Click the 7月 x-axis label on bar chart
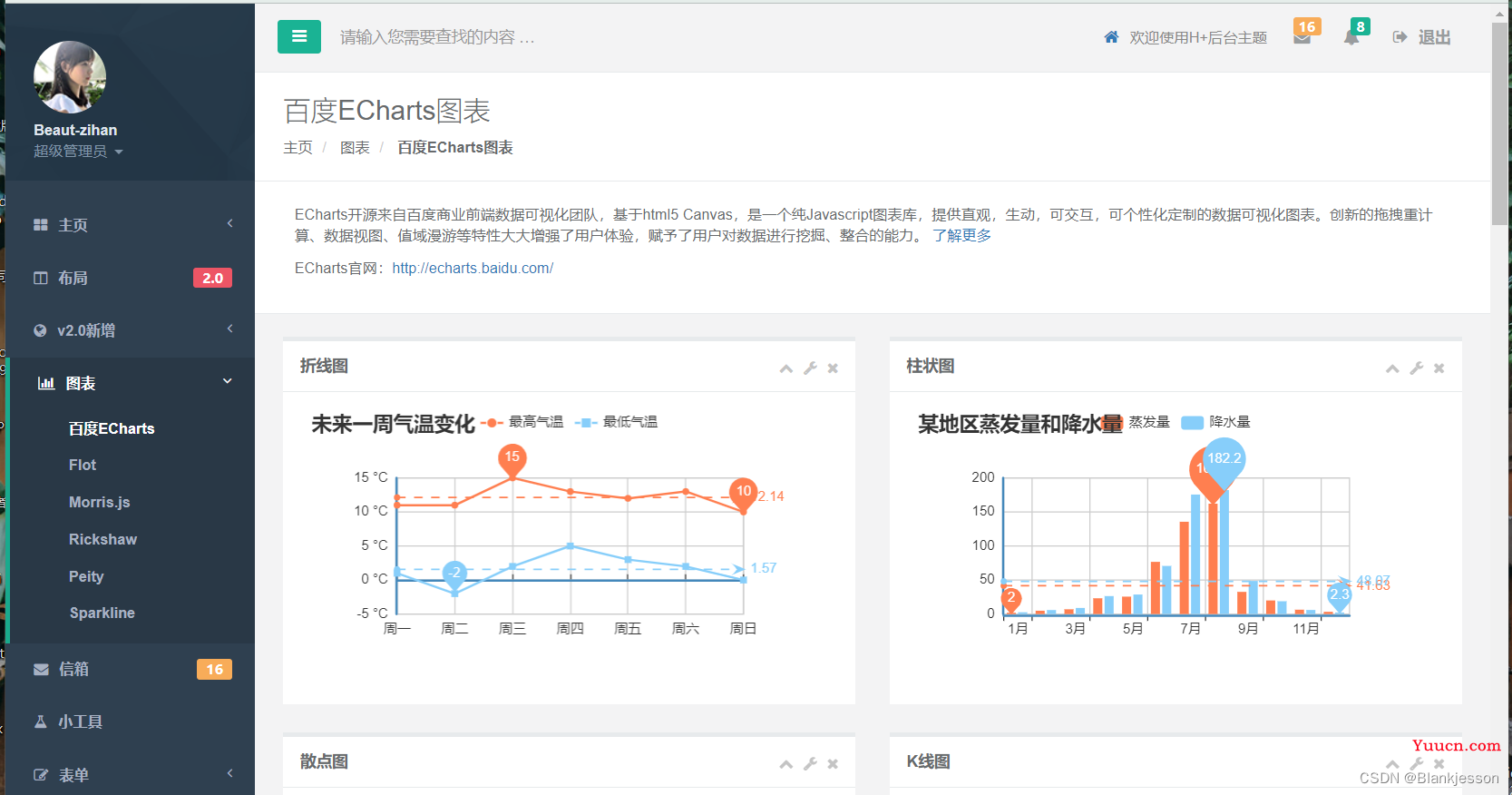The height and width of the screenshot is (795, 1512). click(1190, 628)
